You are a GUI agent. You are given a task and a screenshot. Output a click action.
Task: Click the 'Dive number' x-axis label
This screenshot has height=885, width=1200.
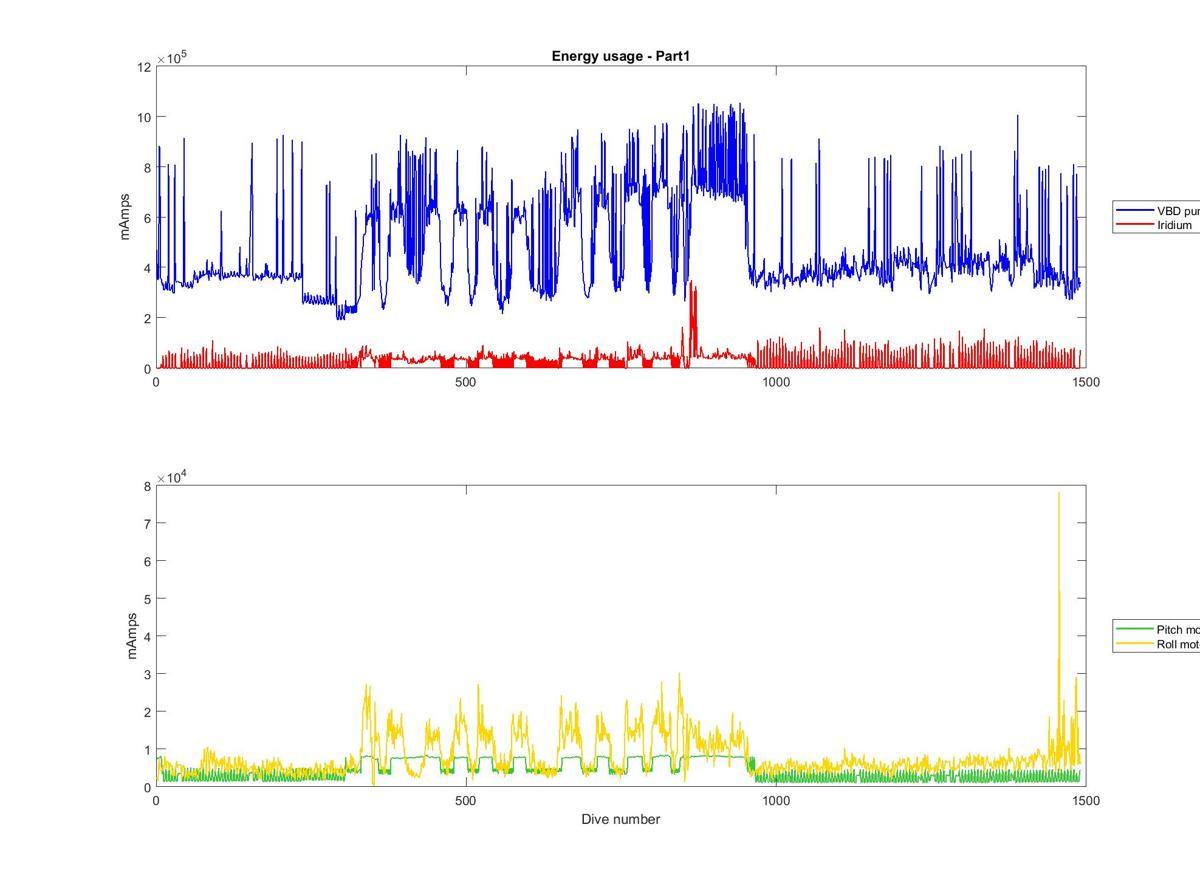click(621, 819)
